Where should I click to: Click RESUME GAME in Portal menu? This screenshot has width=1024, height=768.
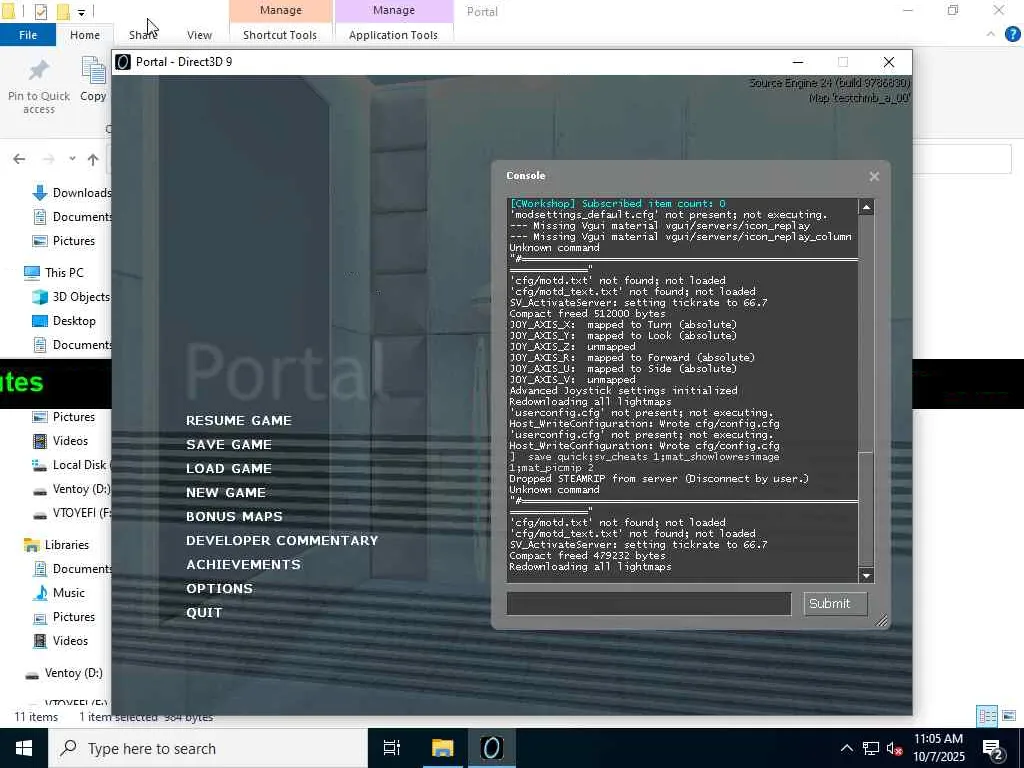238,421
